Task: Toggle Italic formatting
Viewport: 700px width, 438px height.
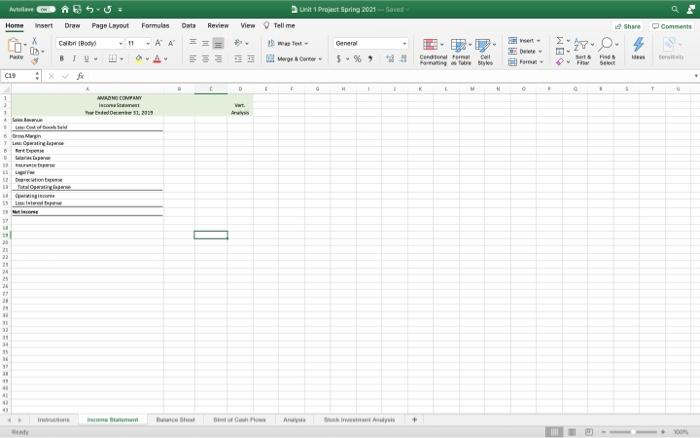Action: coord(74,58)
